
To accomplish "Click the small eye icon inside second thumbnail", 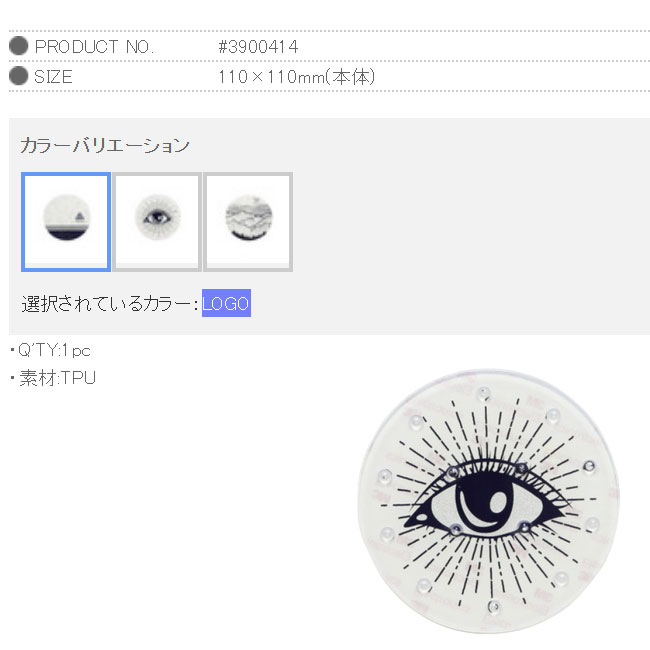I will tap(157, 217).
